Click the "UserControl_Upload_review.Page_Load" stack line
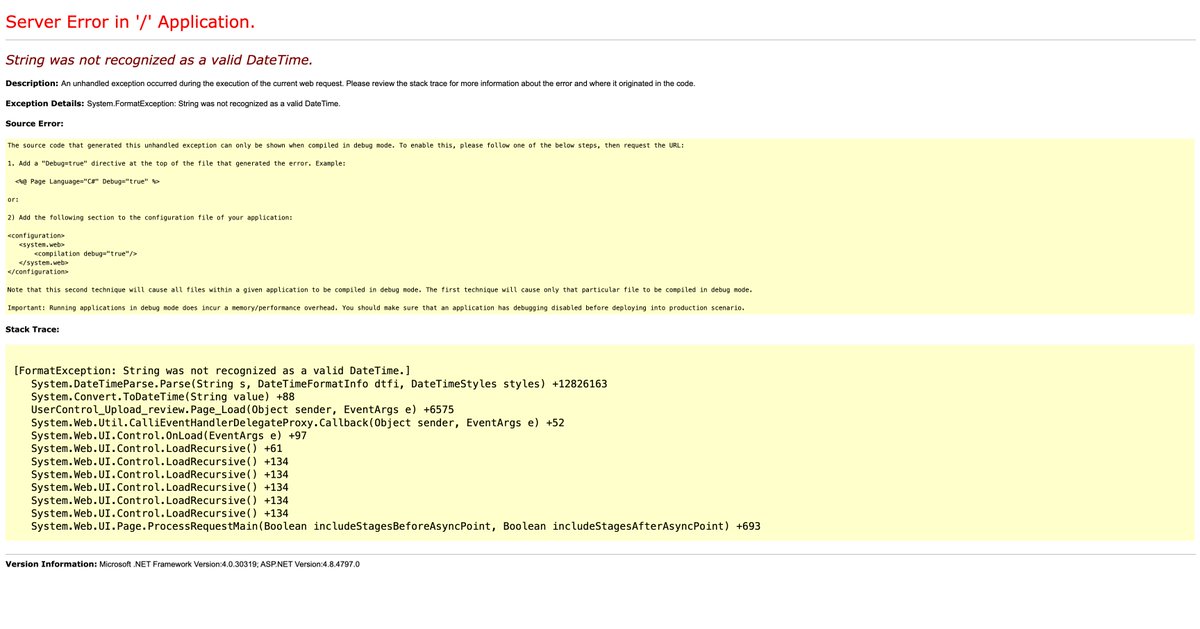The image size is (1200, 629). (242, 410)
